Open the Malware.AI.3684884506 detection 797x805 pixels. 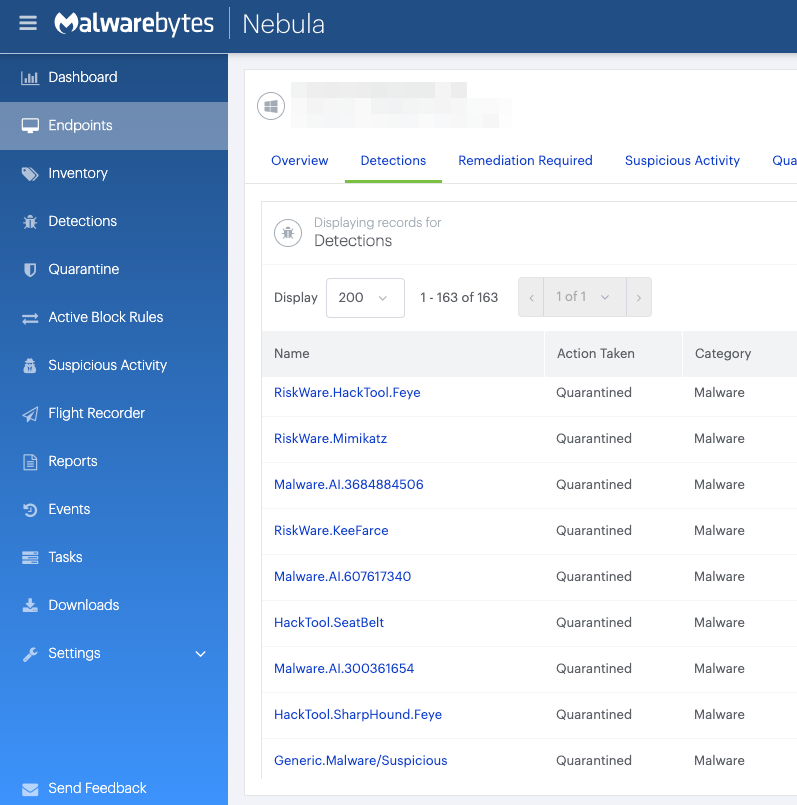349,485
